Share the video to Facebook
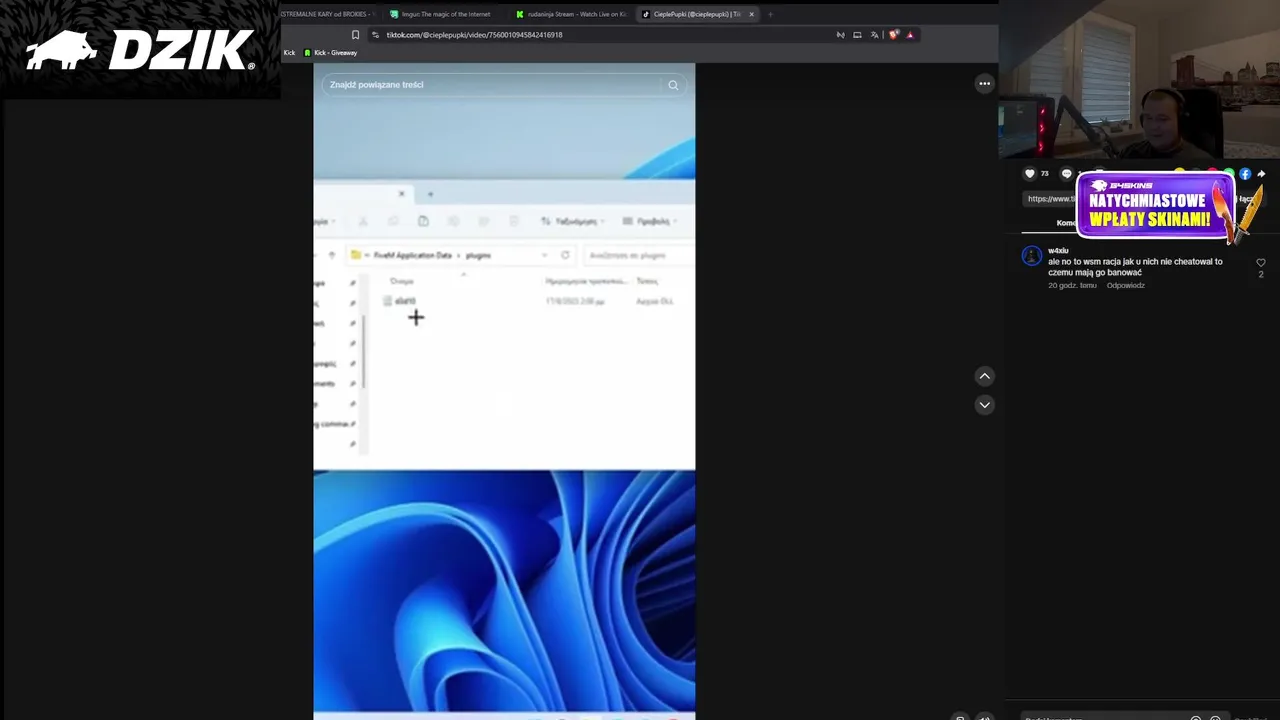The width and height of the screenshot is (1280, 720). 1245,174
